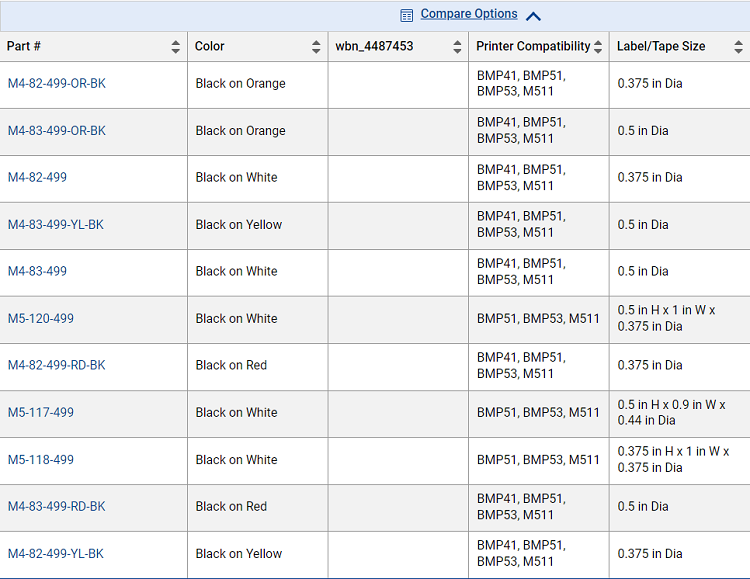Click 0.375 in Dia size for M4-82-499
Image resolution: width=750 pixels, height=579 pixels.
click(x=650, y=177)
